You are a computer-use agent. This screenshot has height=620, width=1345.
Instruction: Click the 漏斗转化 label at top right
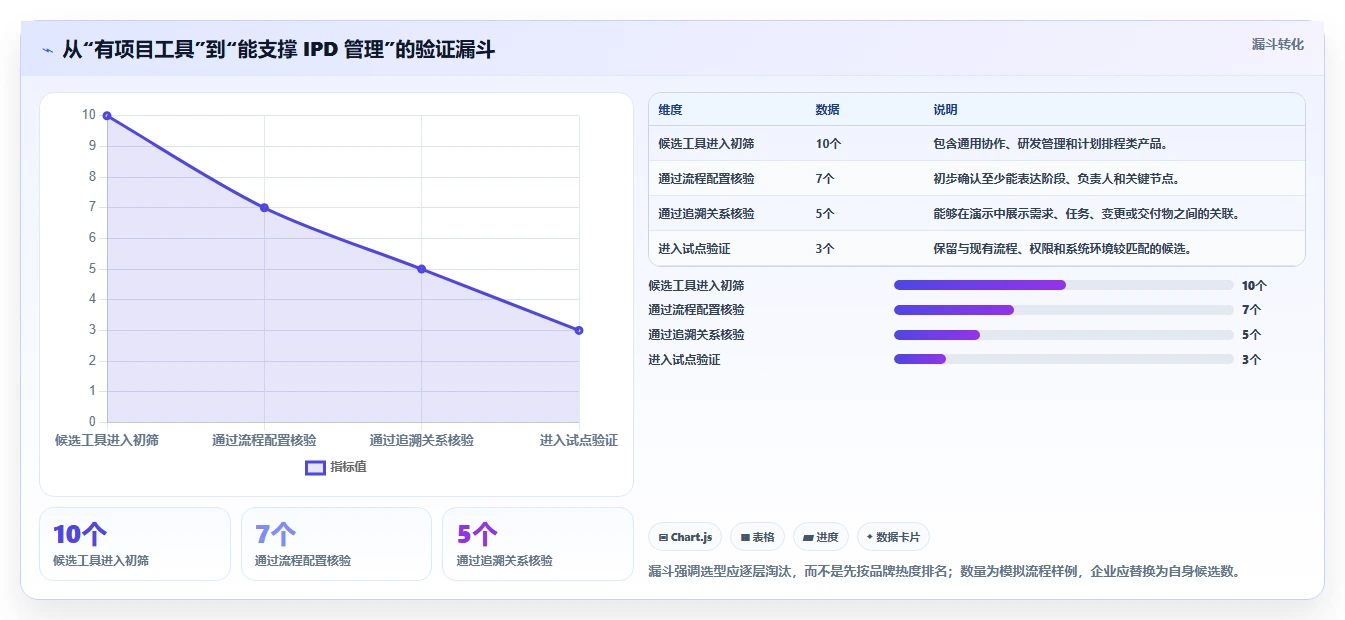point(1278,44)
